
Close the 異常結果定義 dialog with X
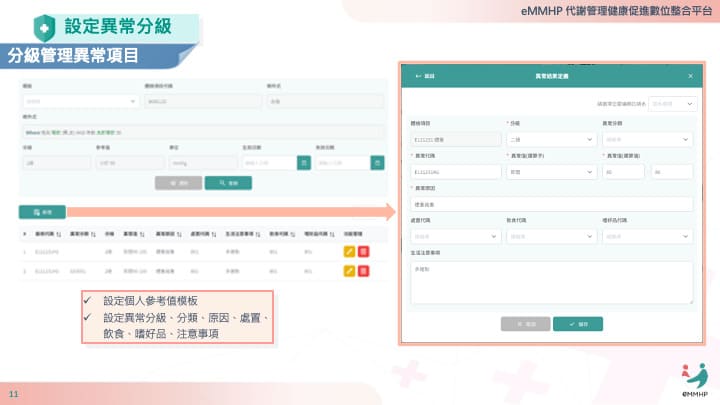[690, 76]
